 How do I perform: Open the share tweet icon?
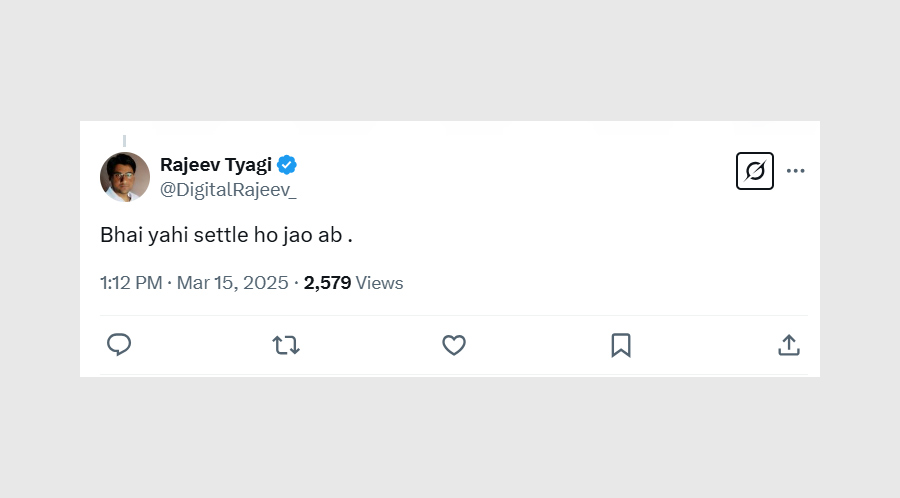[789, 345]
